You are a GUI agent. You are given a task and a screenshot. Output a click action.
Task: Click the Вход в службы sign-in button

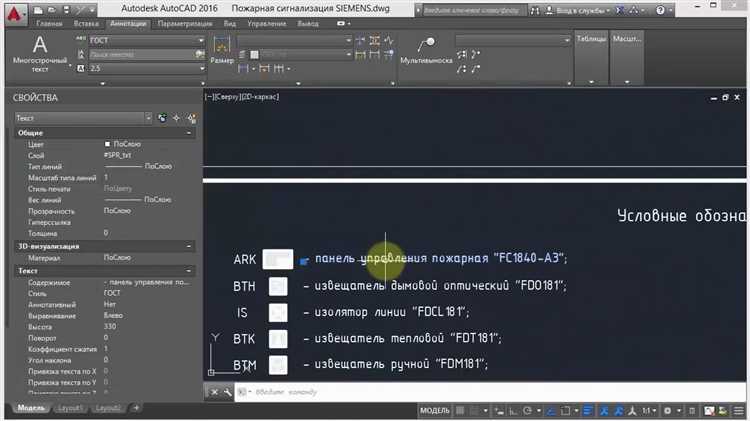pos(578,10)
